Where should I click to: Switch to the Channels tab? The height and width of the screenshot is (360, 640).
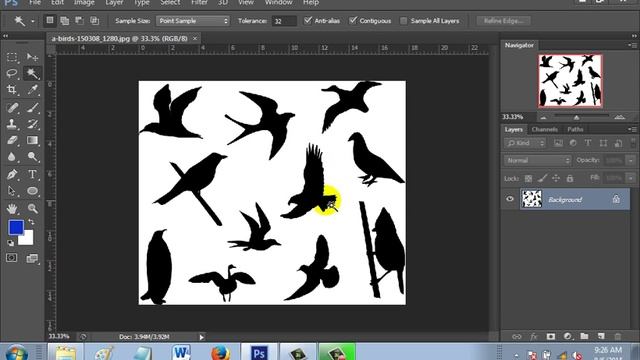pos(544,129)
